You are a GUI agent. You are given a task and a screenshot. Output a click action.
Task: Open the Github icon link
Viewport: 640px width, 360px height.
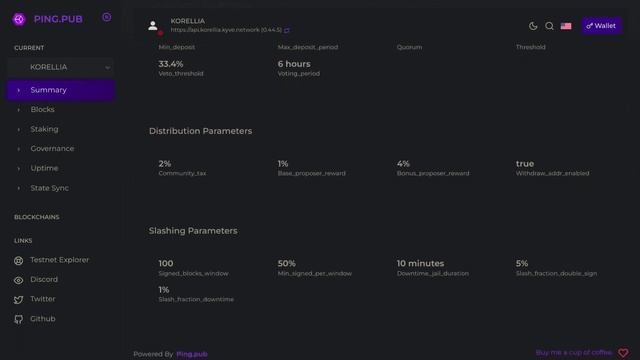[18, 319]
